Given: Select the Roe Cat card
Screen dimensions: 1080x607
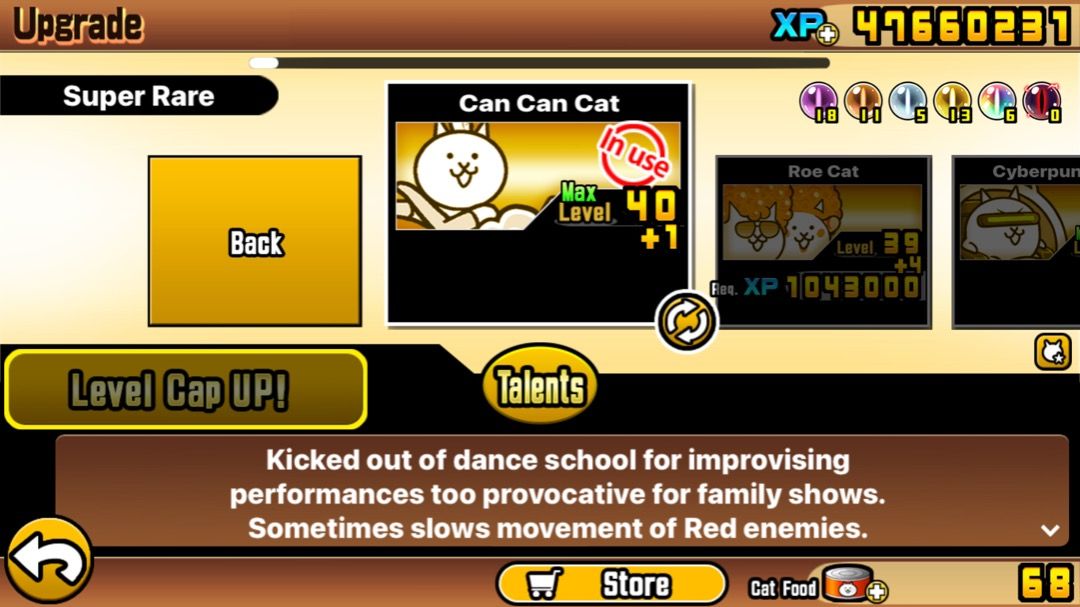Looking at the screenshot, I should click(823, 241).
